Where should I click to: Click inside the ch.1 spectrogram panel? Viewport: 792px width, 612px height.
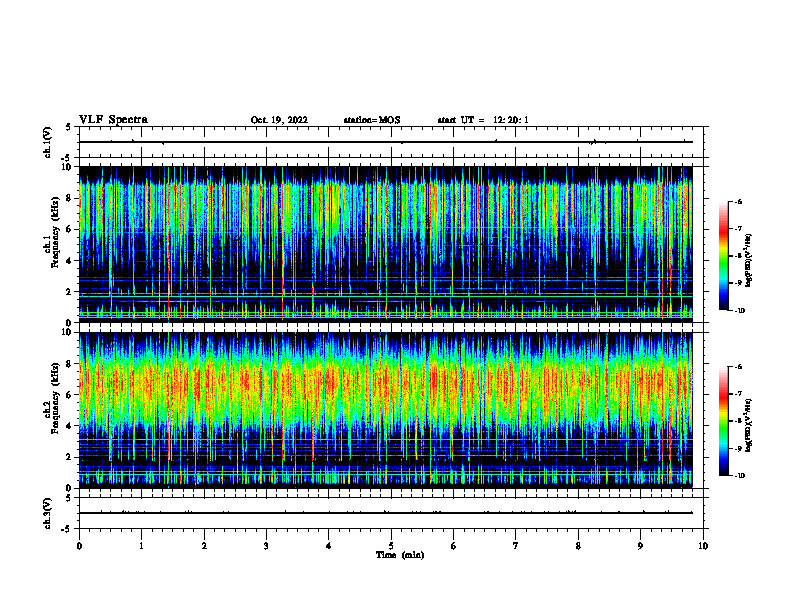click(x=386, y=244)
